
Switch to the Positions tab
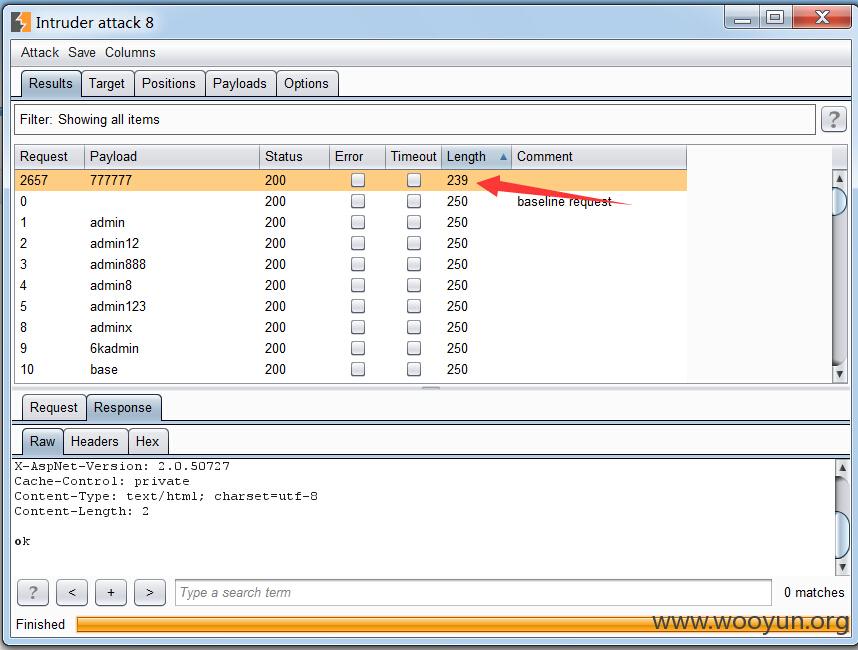(169, 83)
